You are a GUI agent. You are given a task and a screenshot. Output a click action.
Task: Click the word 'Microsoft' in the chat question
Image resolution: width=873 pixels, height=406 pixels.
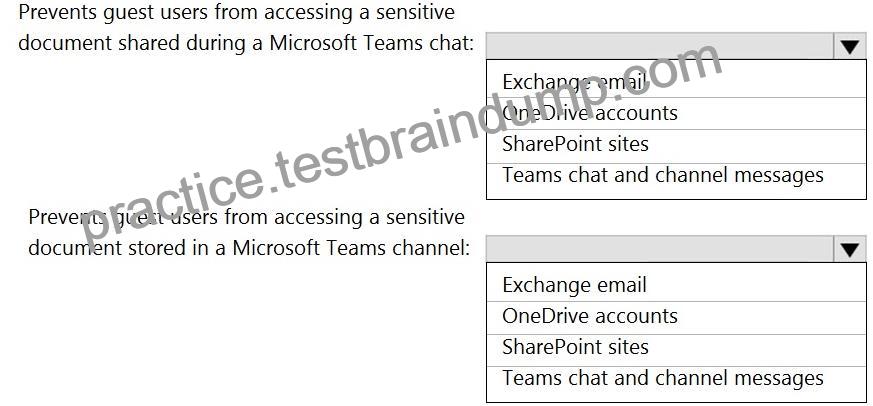315,43
